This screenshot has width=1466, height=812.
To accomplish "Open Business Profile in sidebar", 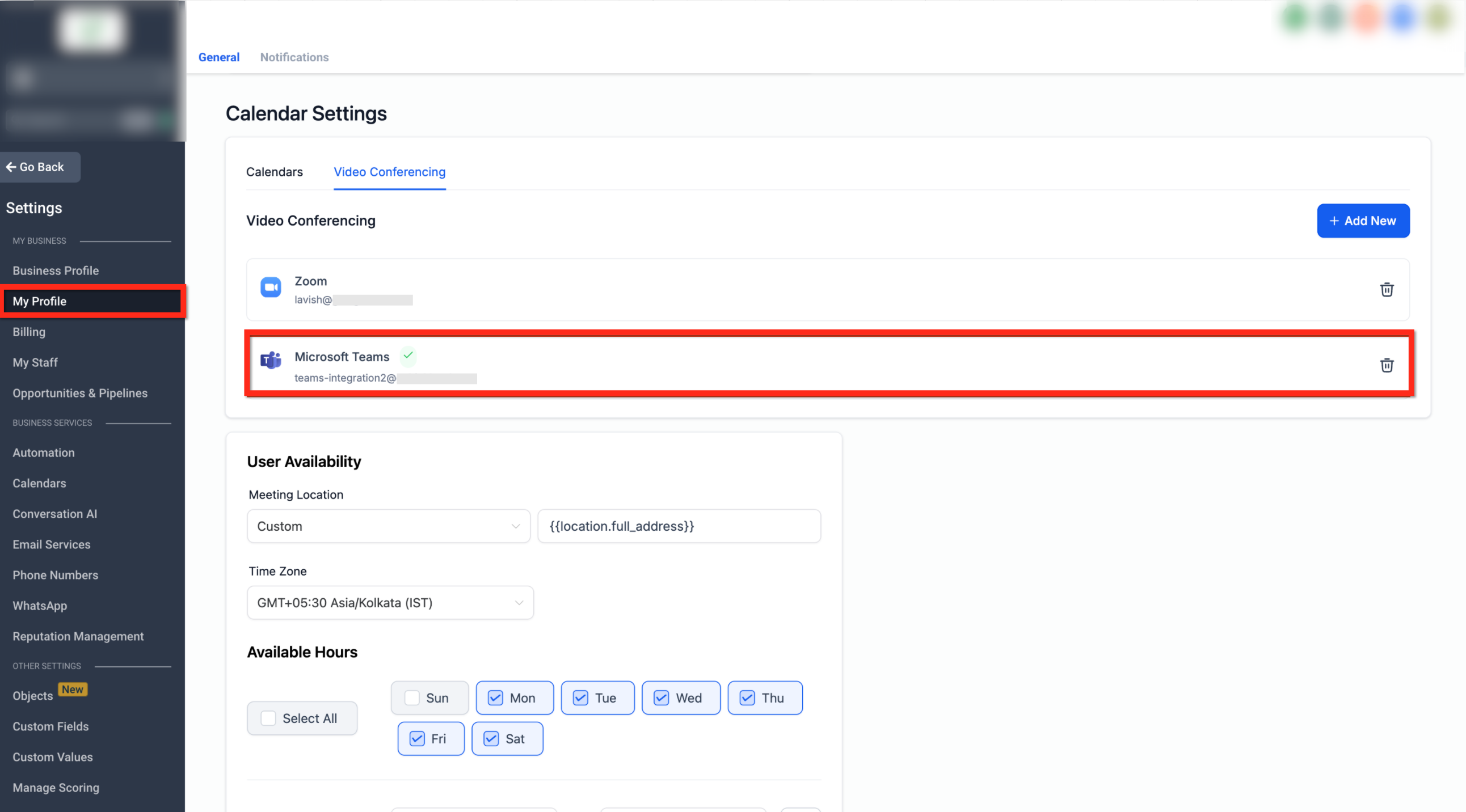I will coord(56,270).
